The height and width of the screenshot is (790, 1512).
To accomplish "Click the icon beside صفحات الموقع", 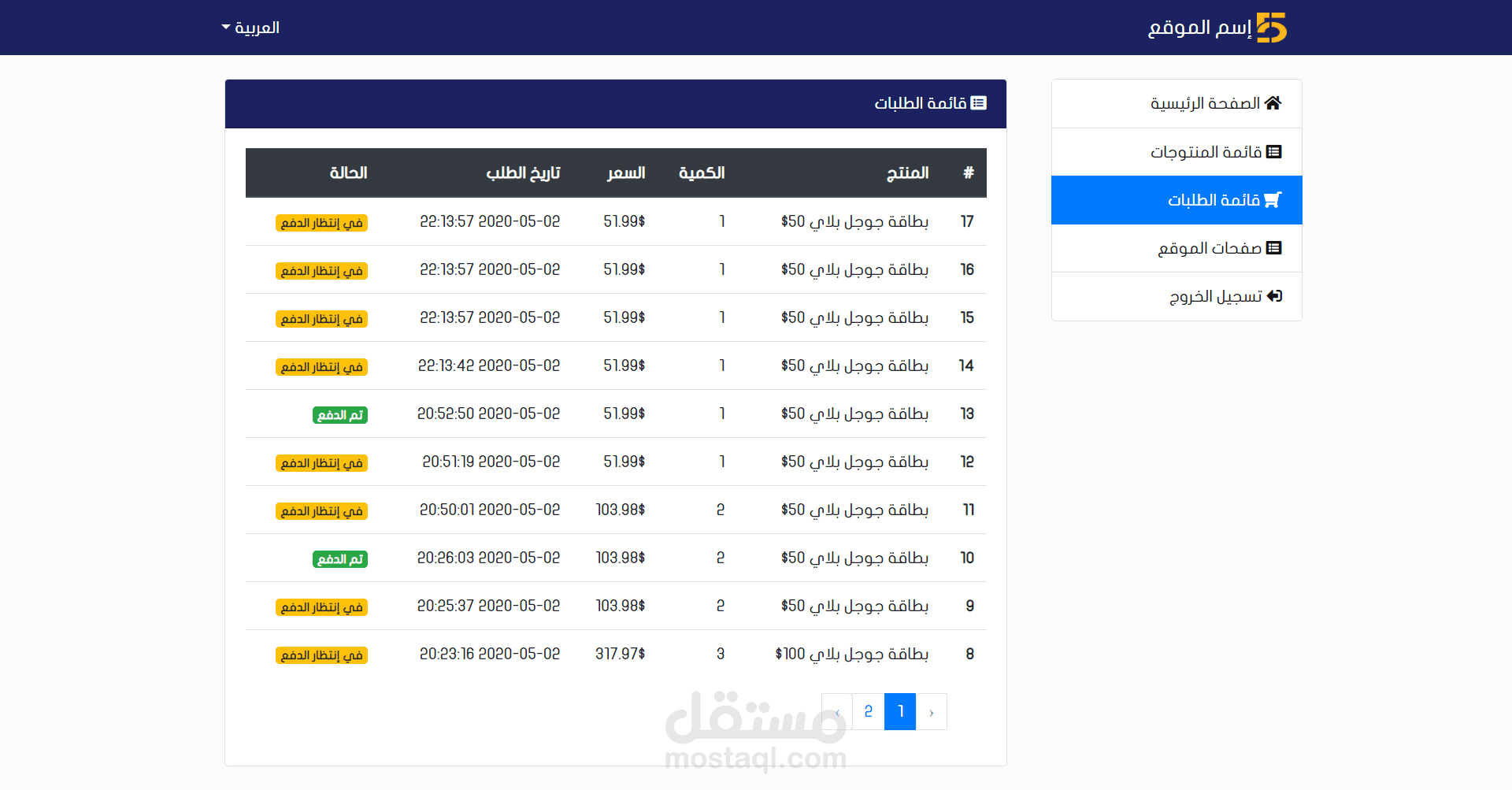I will click(x=1274, y=248).
